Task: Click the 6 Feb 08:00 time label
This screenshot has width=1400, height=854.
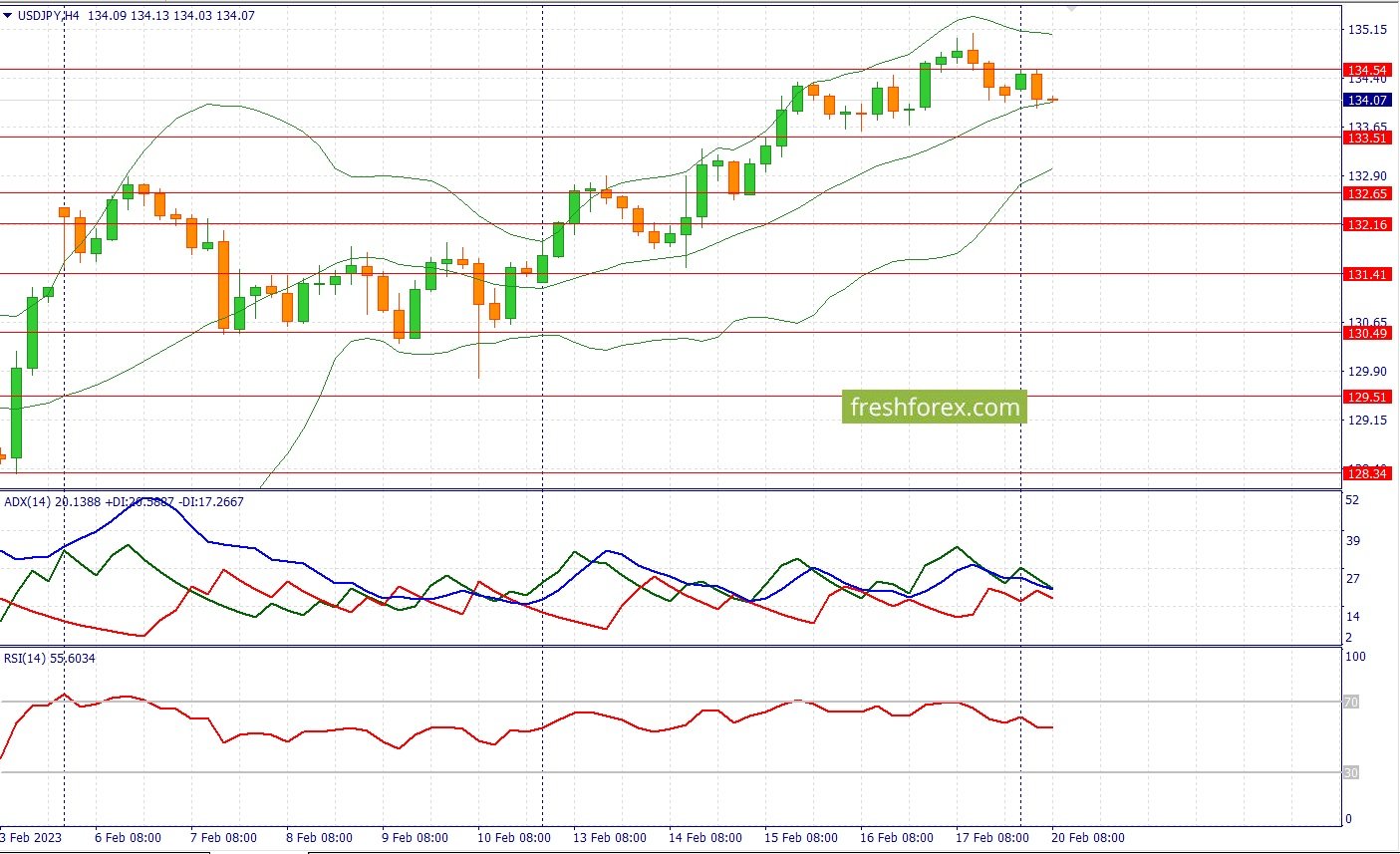Action: pyautogui.click(x=128, y=838)
